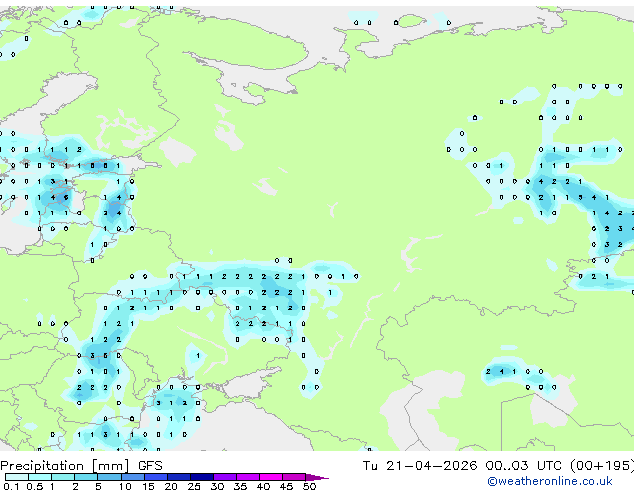Click the 40–45 mm magenta legend swatch
This screenshot has width=634, height=490.
point(271,477)
